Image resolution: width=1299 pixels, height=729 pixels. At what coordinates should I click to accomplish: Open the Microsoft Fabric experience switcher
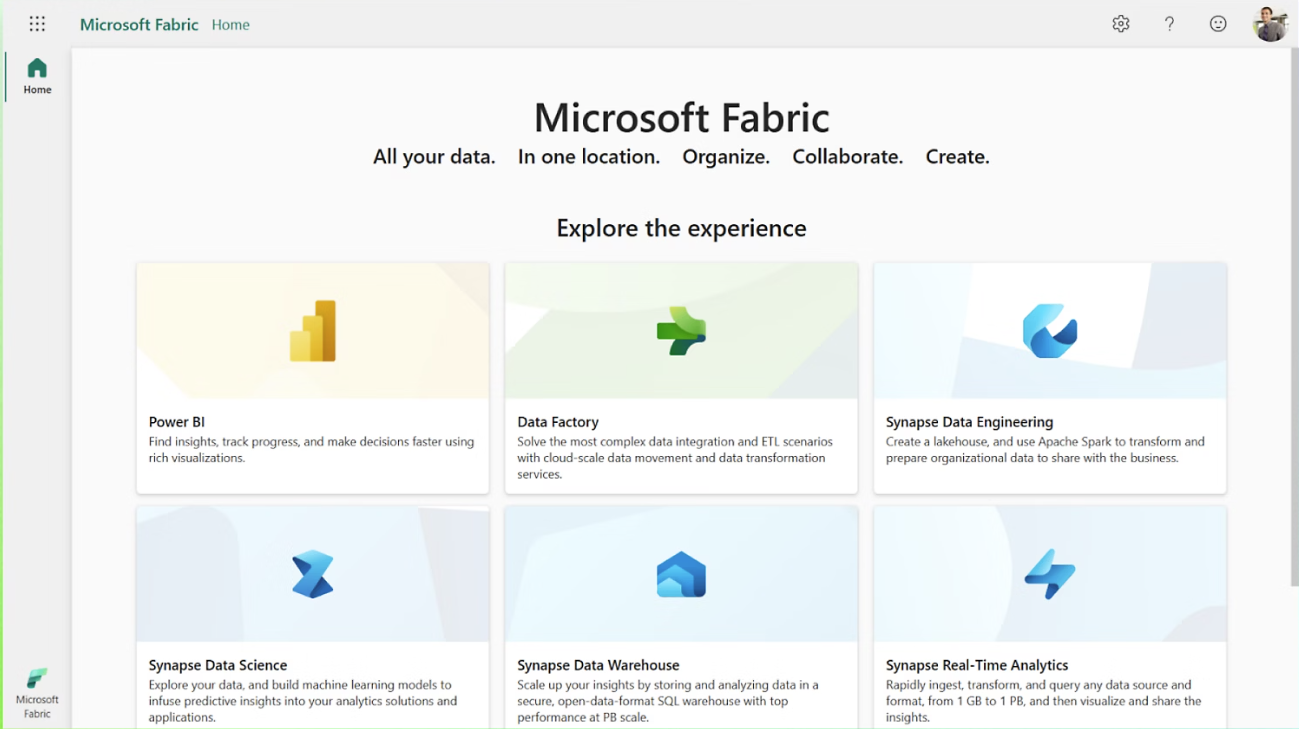(x=37, y=693)
